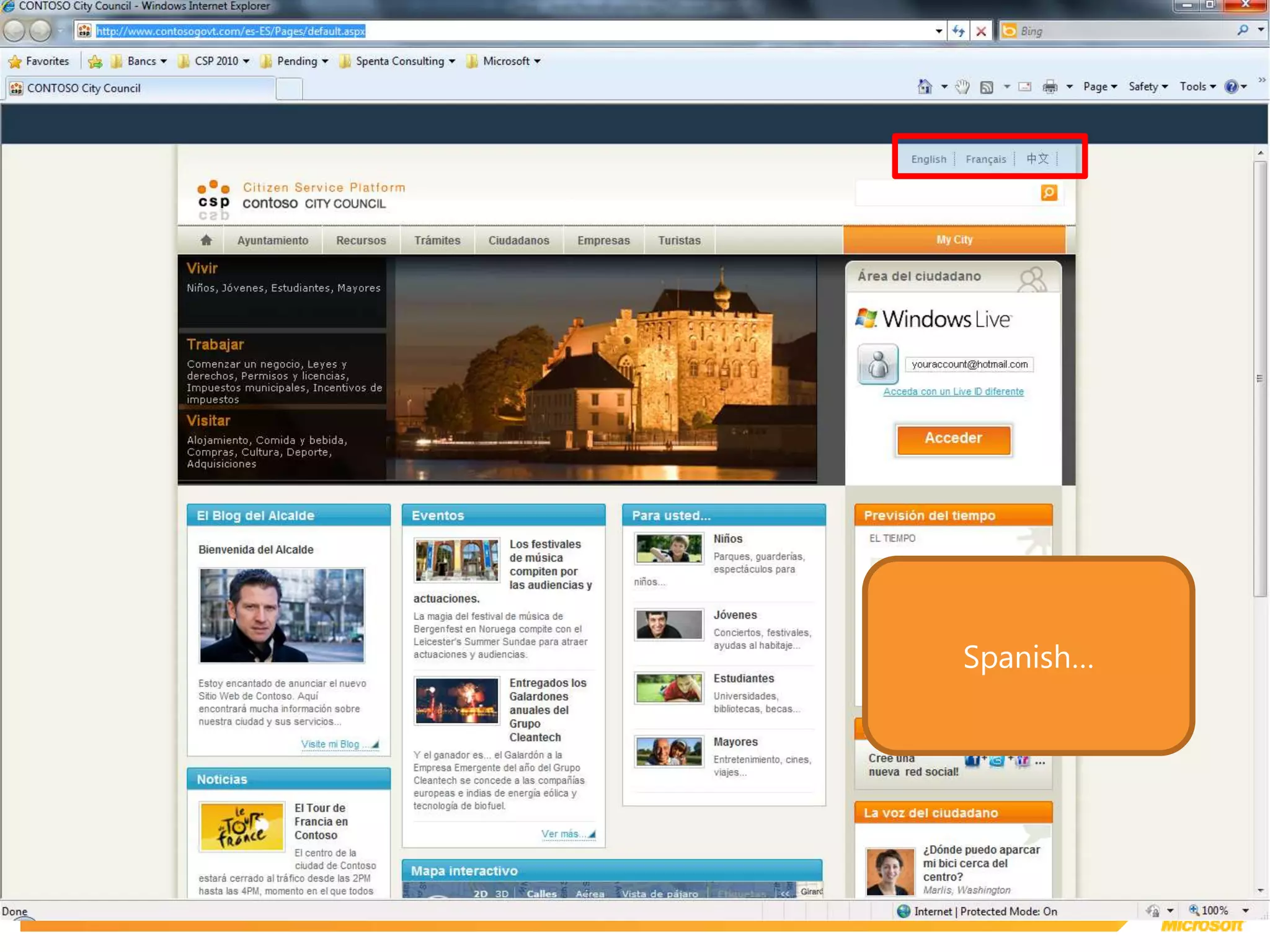Switch site language to English
1270x952 pixels.
pos(928,159)
